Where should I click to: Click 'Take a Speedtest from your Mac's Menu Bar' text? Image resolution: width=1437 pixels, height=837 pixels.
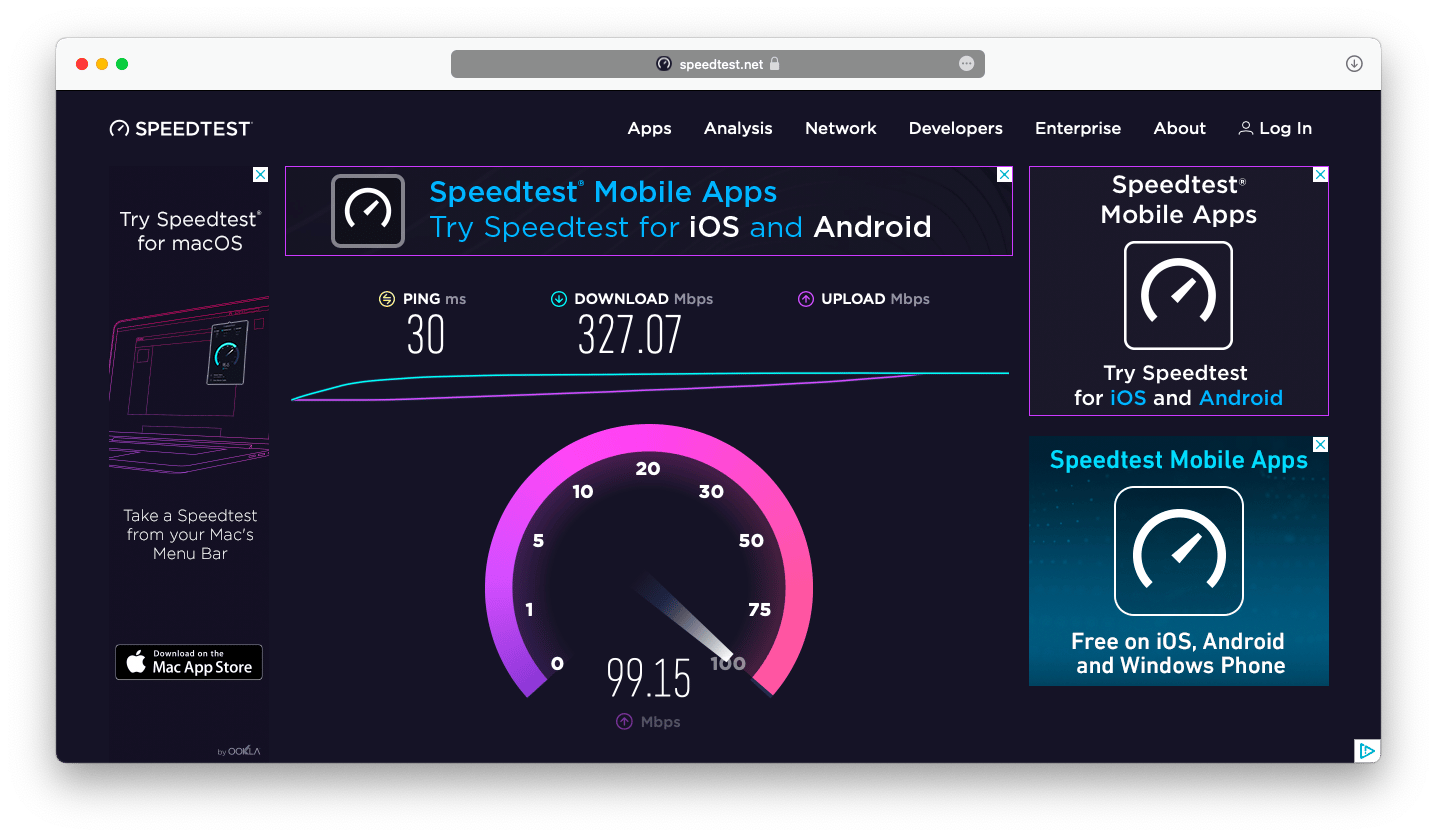pos(190,534)
